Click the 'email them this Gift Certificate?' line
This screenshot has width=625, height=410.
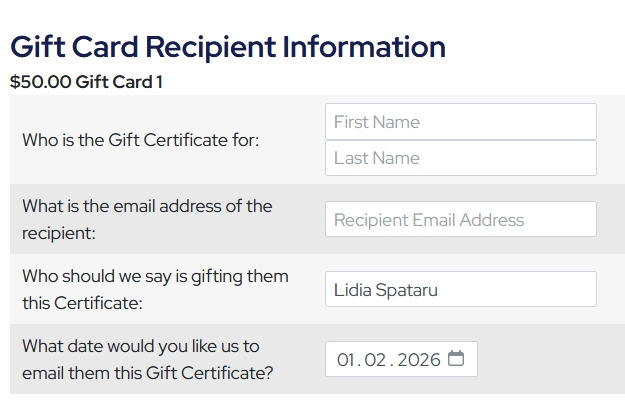(x=147, y=374)
